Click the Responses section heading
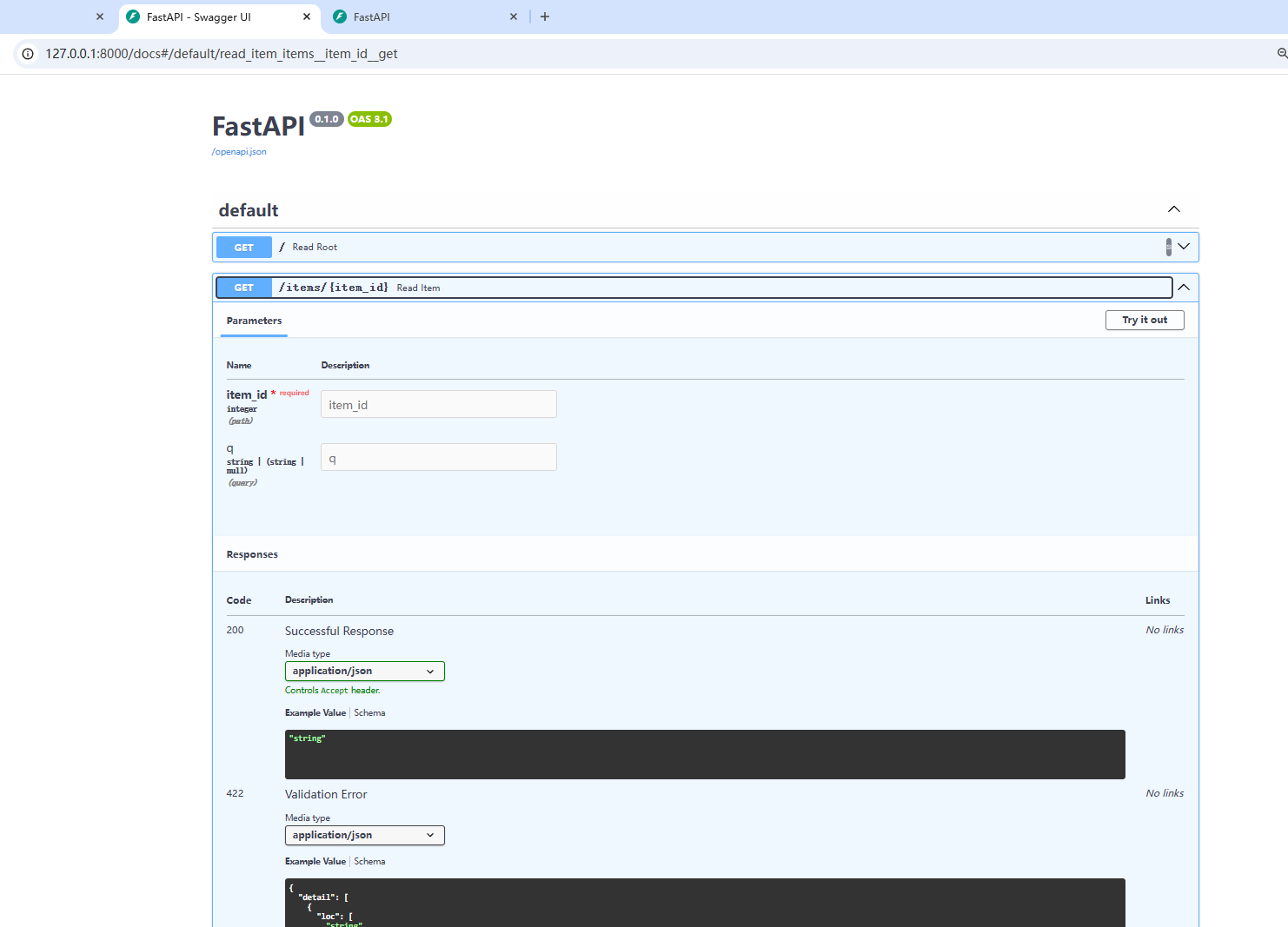1288x927 pixels. click(x=252, y=554)
